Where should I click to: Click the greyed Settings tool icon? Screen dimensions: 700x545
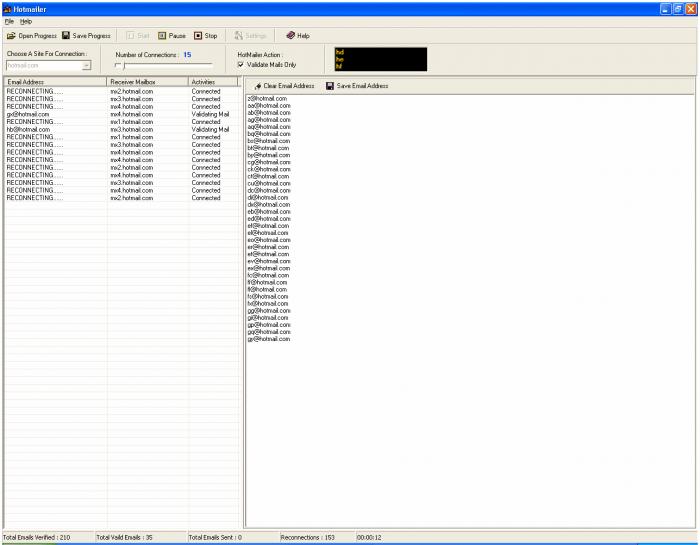(239, 36)
